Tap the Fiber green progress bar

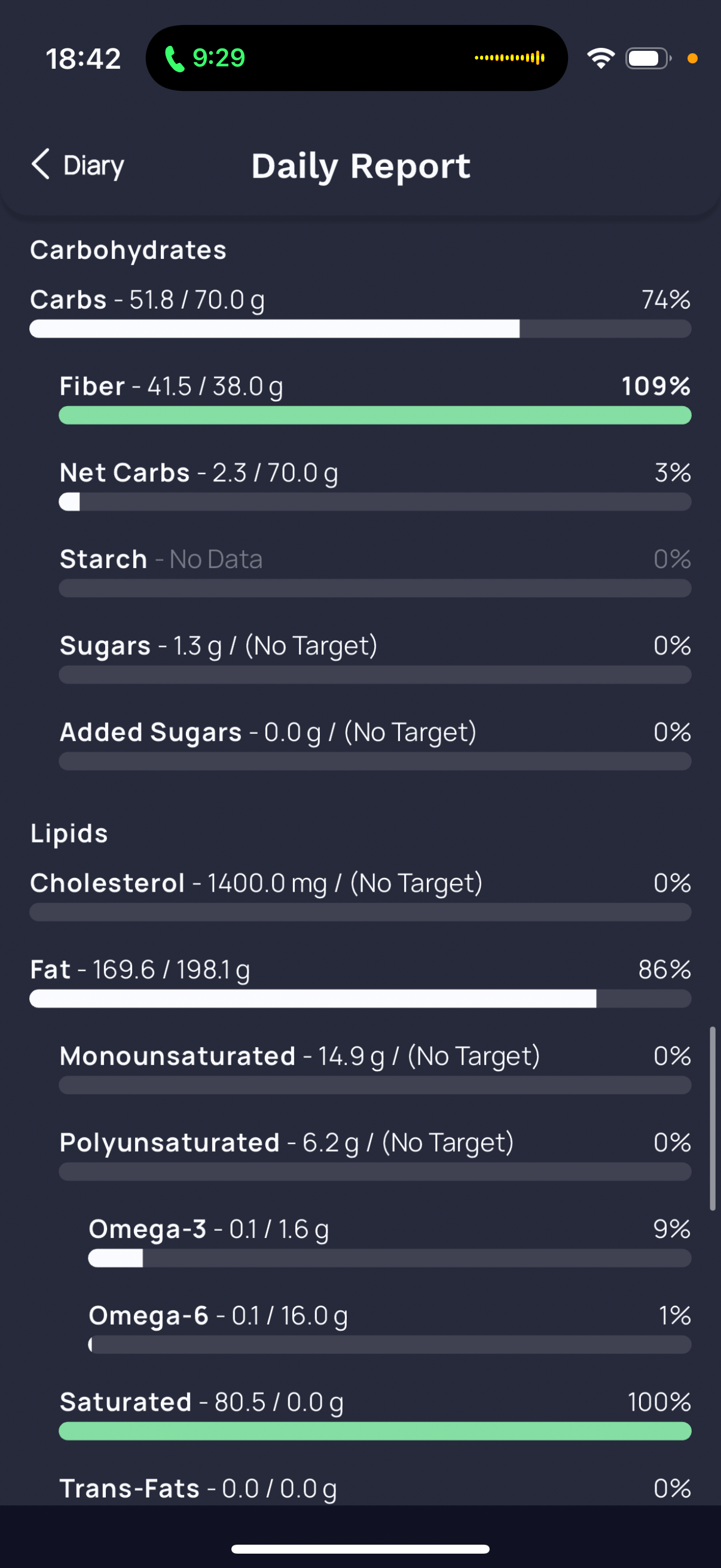pyautogui.click(x=375, y=415)
